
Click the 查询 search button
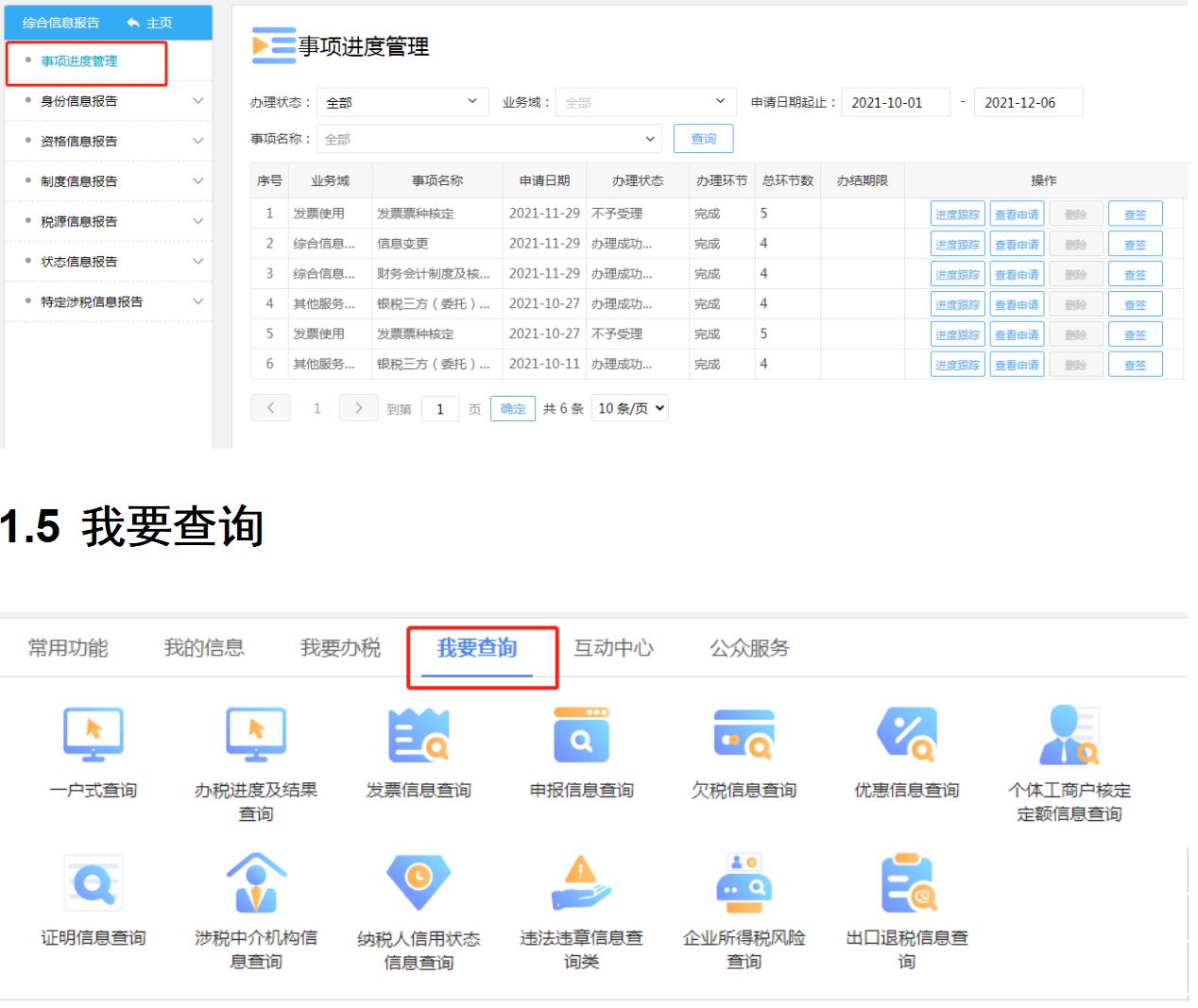point(703,139)
